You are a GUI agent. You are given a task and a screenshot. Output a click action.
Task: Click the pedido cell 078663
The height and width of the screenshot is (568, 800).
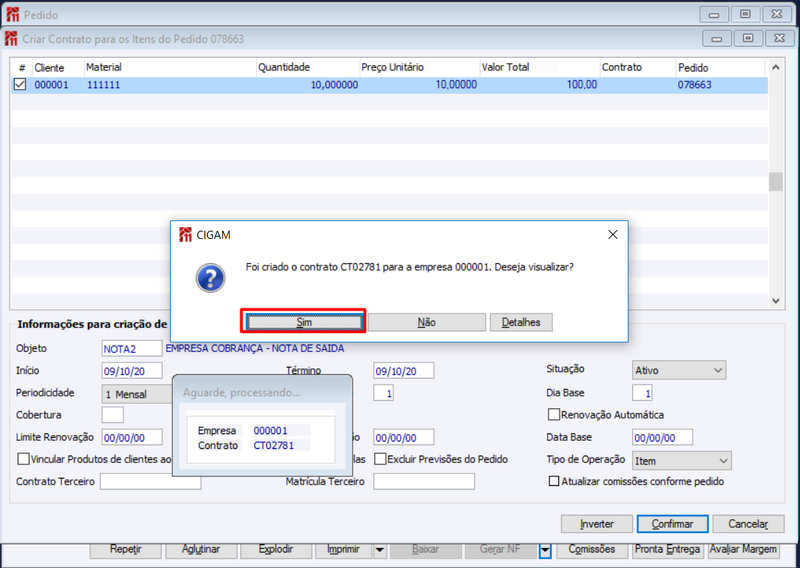694,85
